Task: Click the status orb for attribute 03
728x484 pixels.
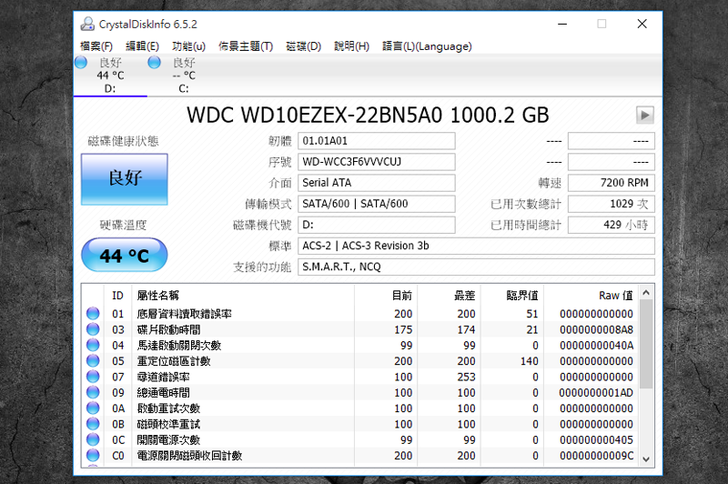Action: coord(93,329)
